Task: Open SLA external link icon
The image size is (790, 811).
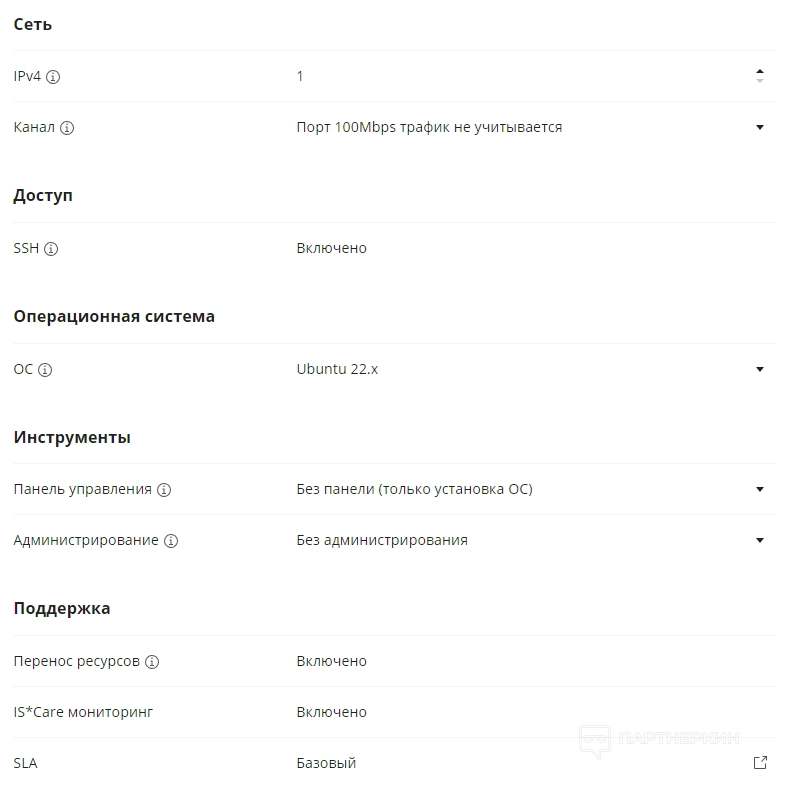Action: click(x=760, y=763)
